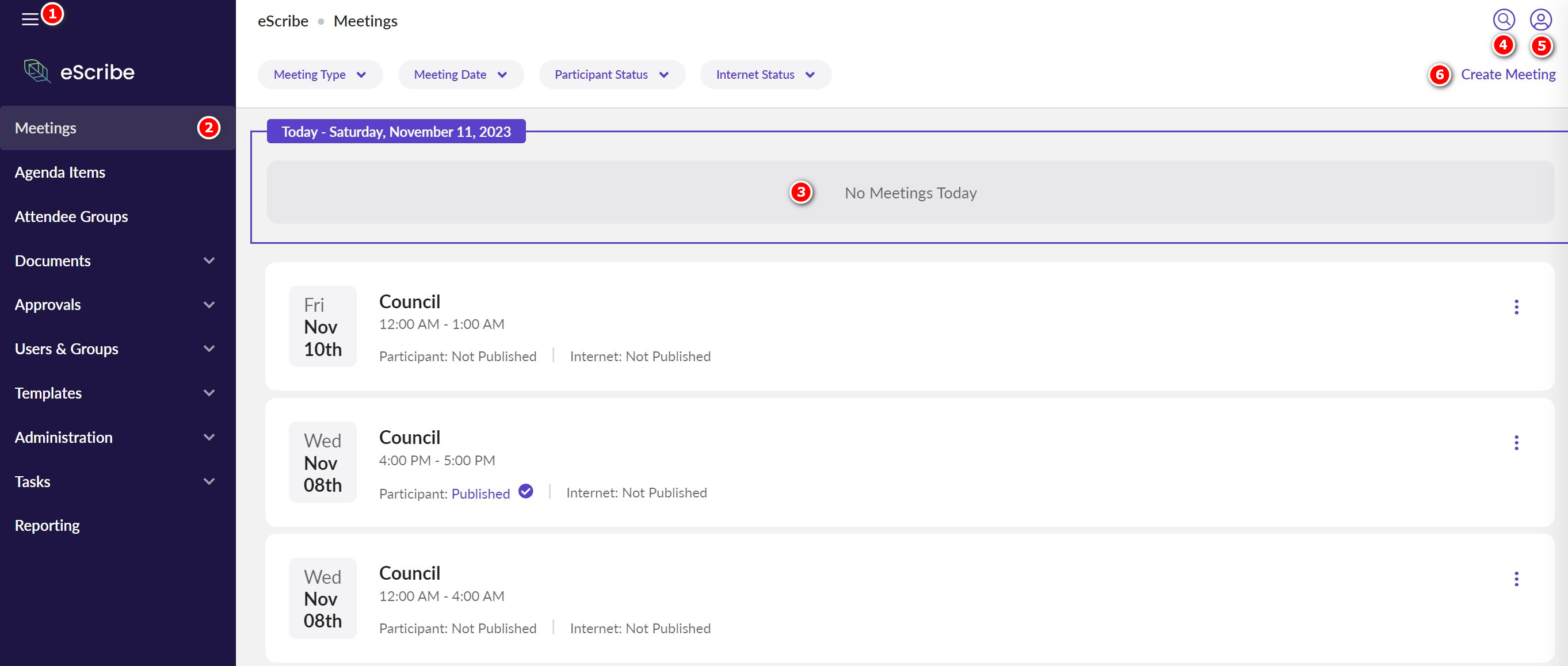1568x666 pixels.
Task: Go to Reporting in the sidebar
Action: pos(47,526)
